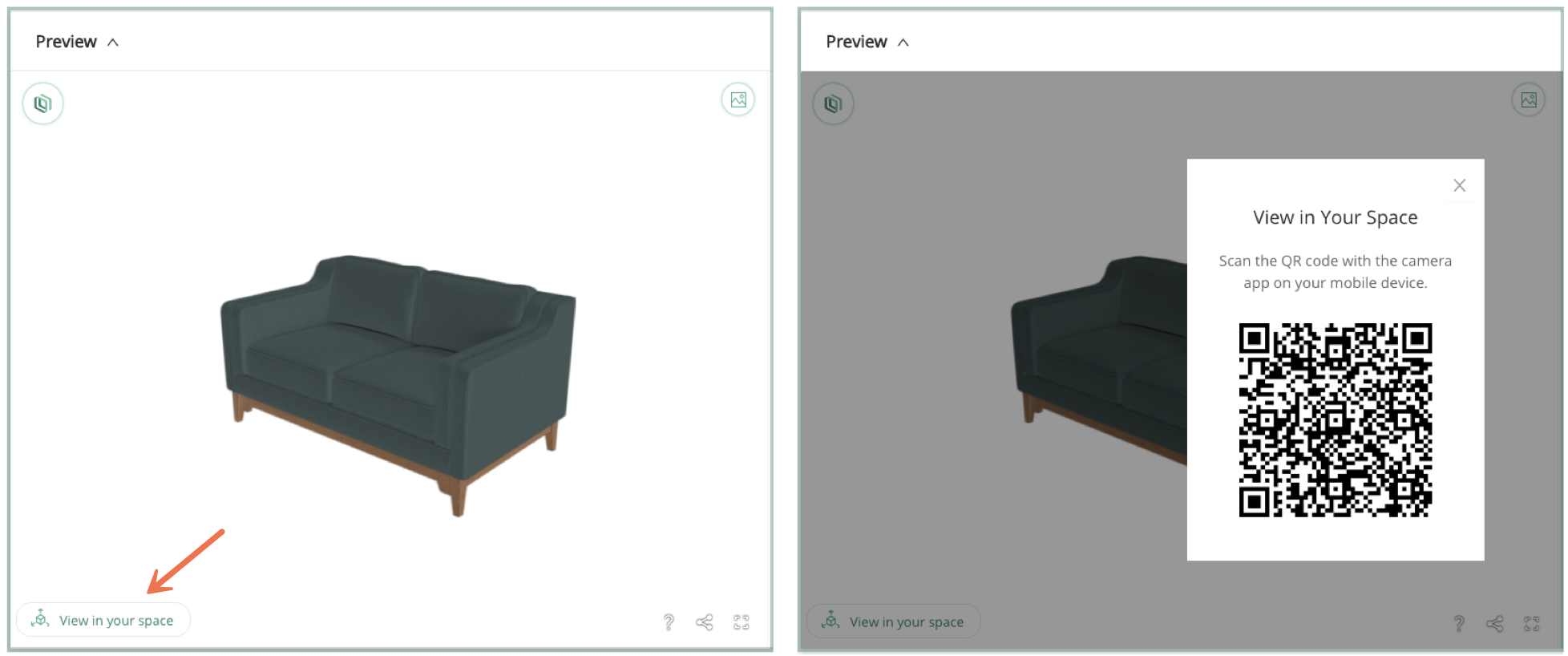Image resolution: width=1568 pixels, height=656 pixels.
Task: Click the QR code image
Action: click(1336, 419)
